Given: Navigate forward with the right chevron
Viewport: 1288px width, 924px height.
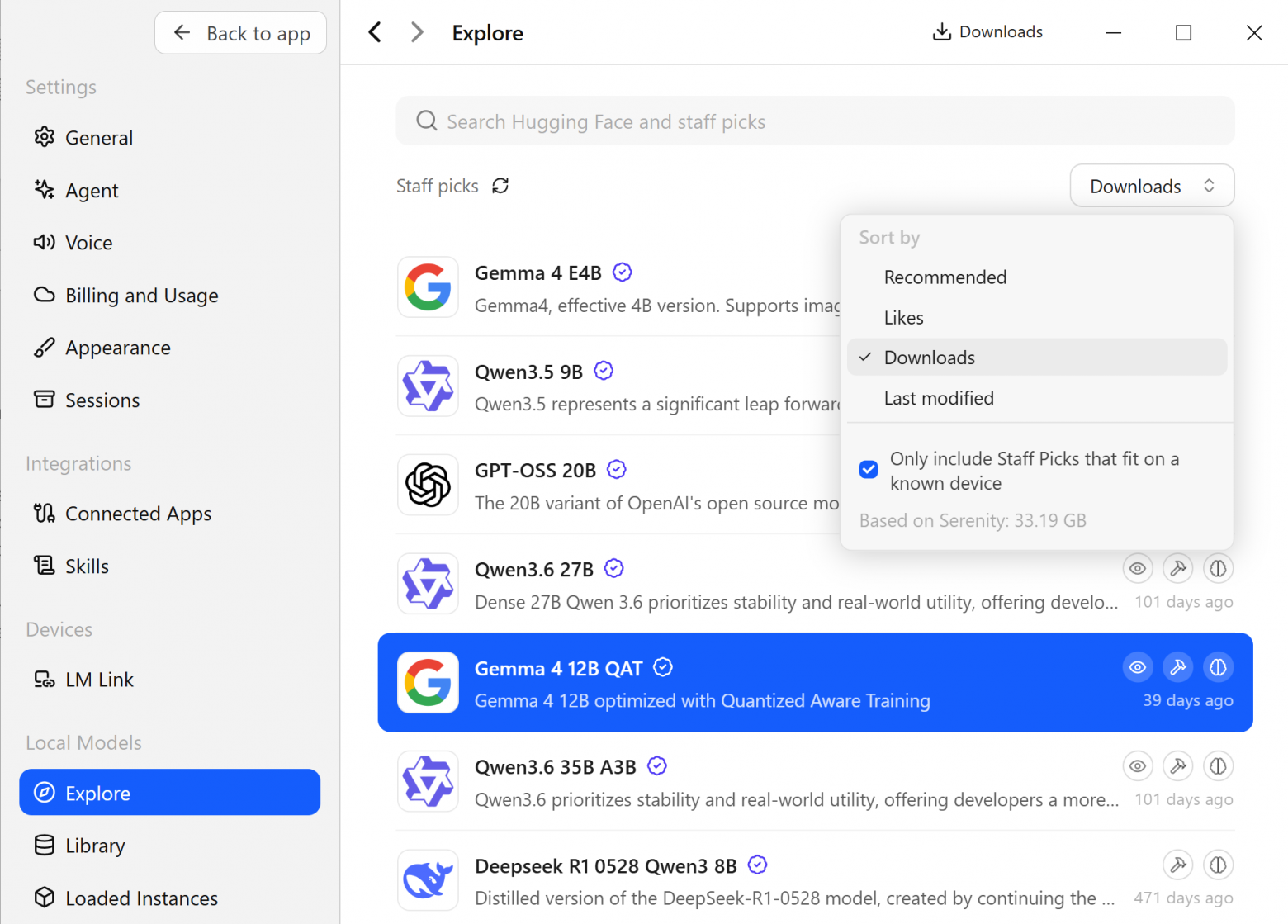Looking at the screenshot, I should [x=417, y=32].
